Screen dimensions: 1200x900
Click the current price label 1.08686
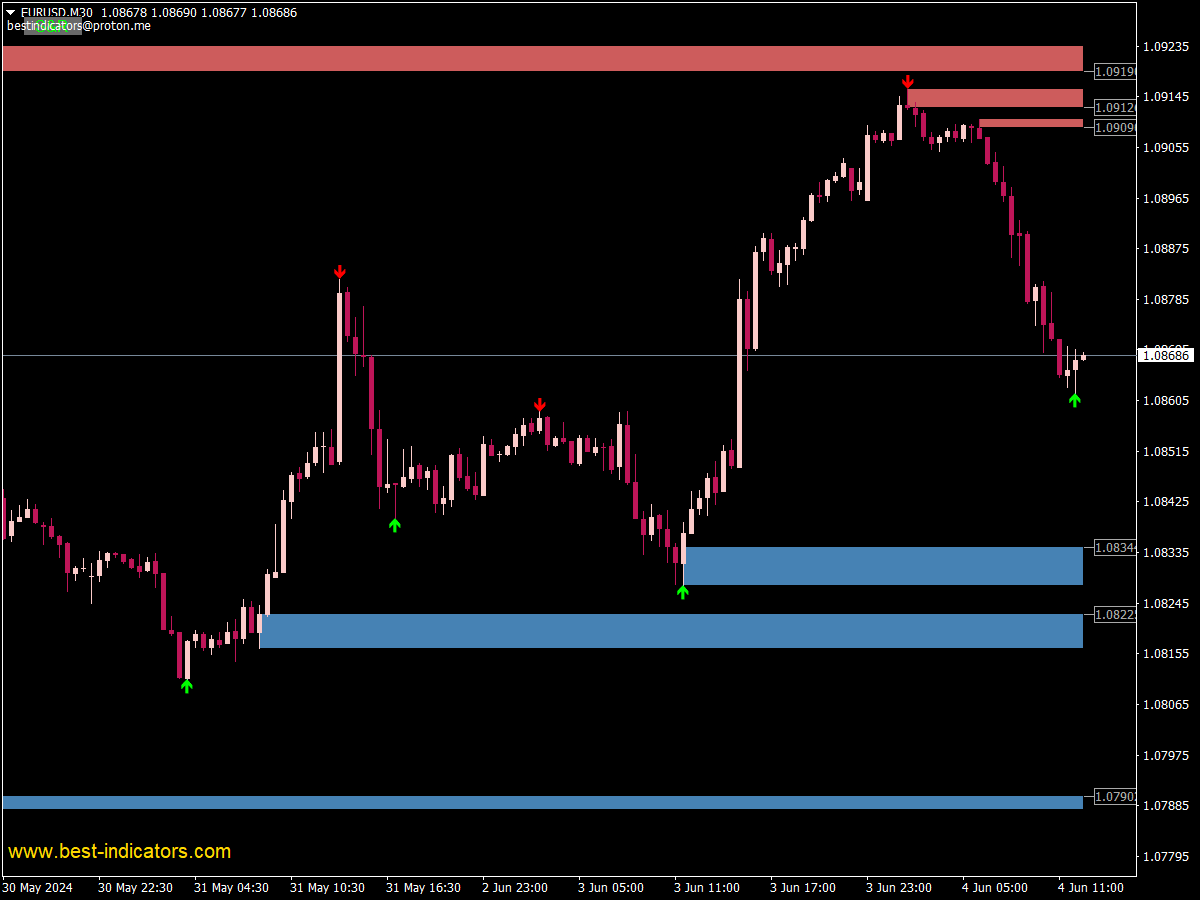point(1166,353)
